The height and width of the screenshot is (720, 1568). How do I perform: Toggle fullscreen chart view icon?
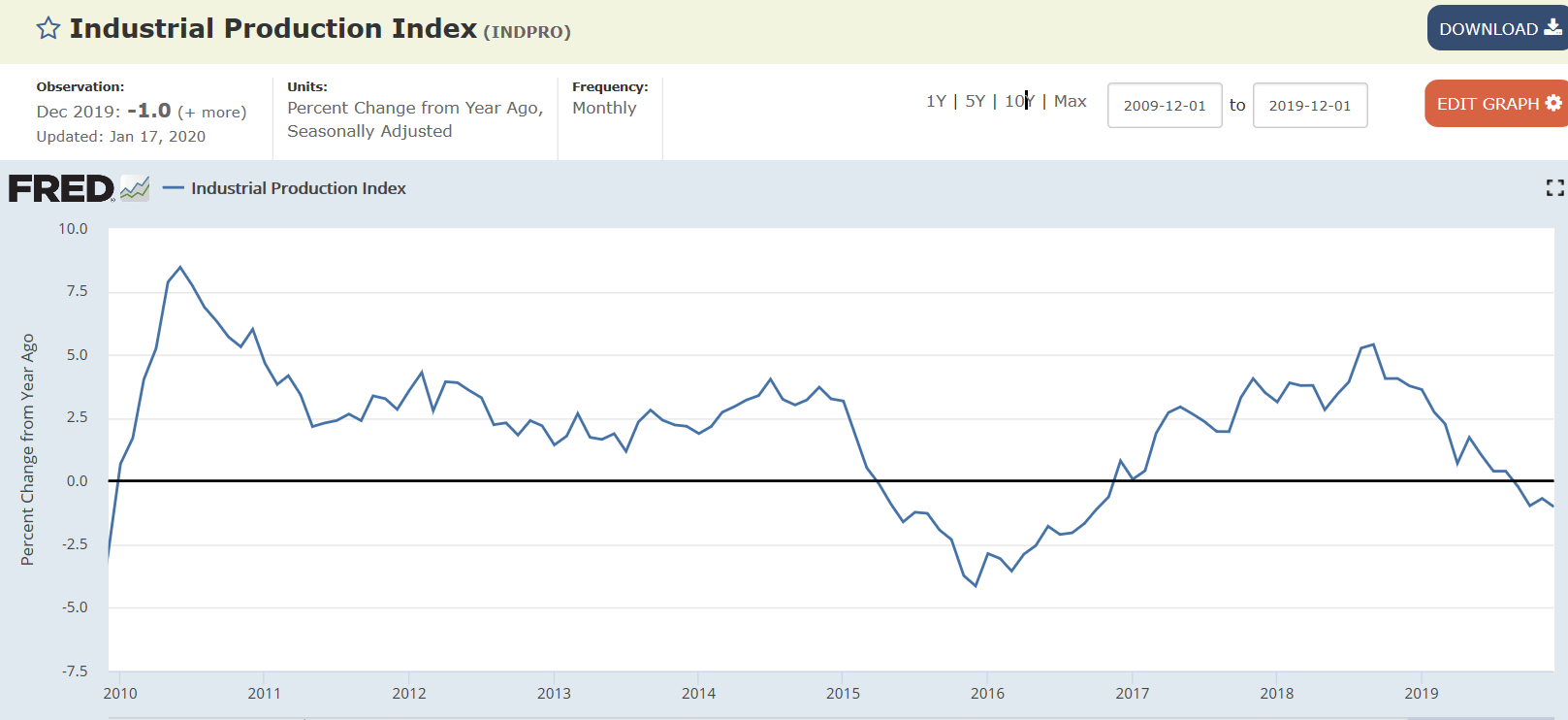coord(1554,188)
